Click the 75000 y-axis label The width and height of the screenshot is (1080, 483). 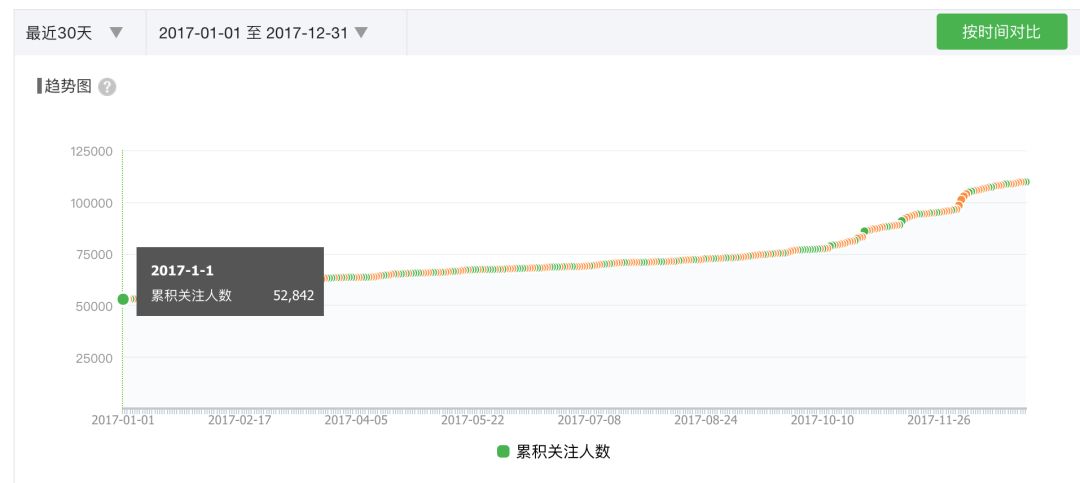pyautogui.click(x=94, y=254)
